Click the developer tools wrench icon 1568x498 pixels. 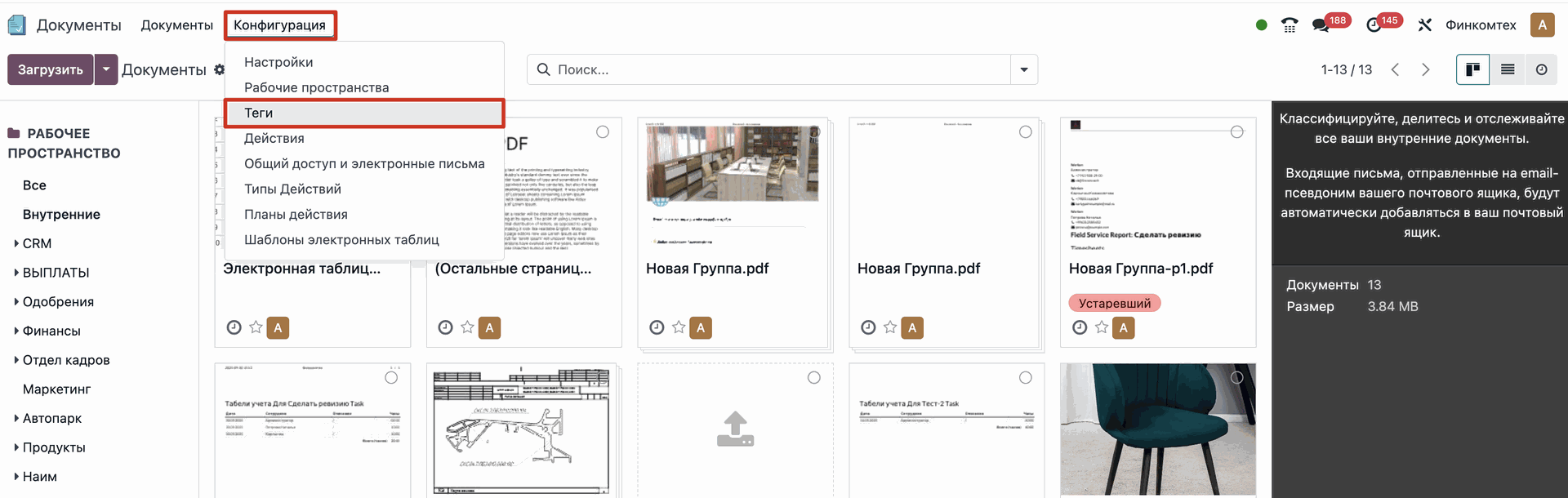click(x=1425, y=25)
